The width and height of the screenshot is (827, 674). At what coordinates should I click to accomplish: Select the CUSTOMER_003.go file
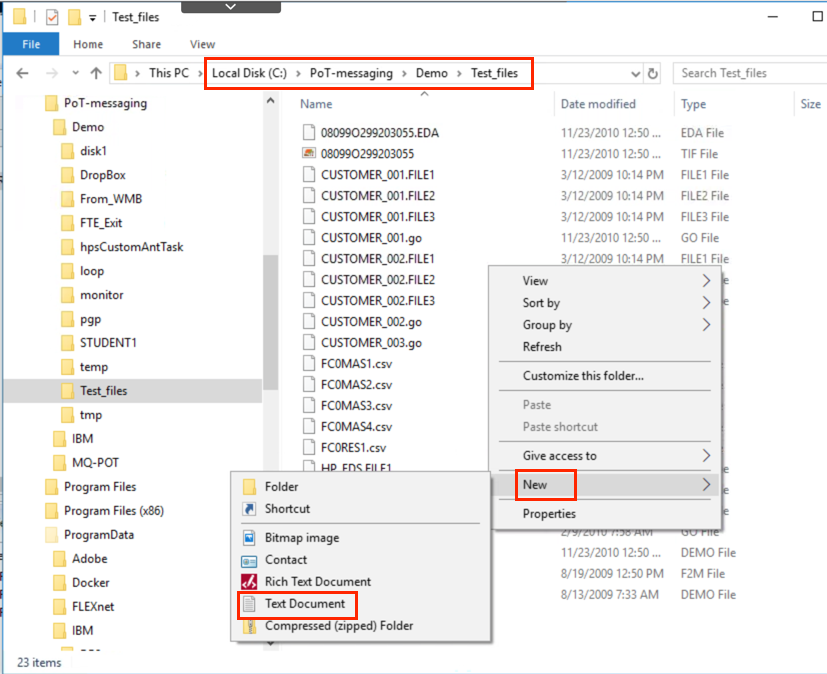point(371,343)
